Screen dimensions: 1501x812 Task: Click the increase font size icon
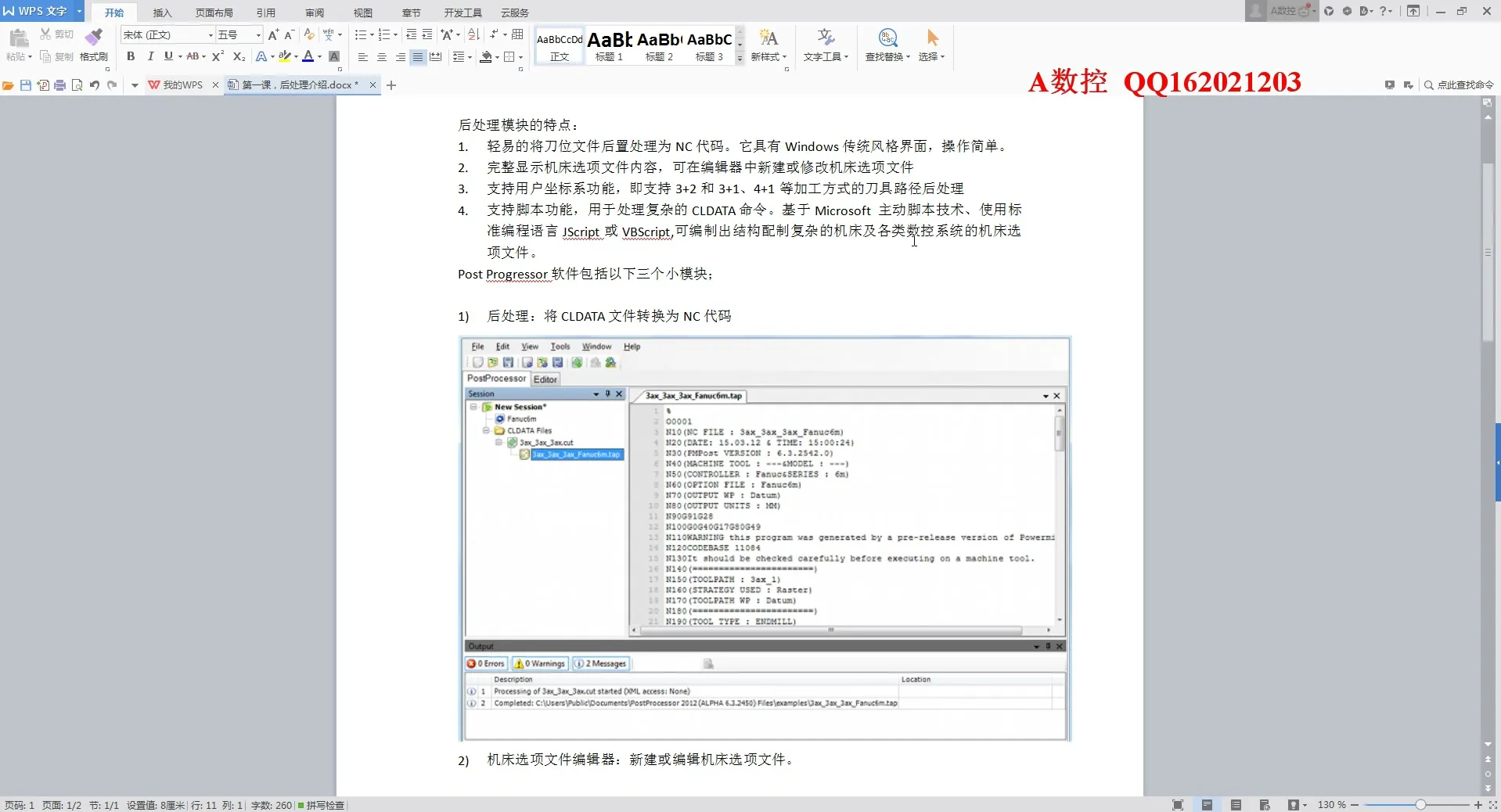coord(272,34)
